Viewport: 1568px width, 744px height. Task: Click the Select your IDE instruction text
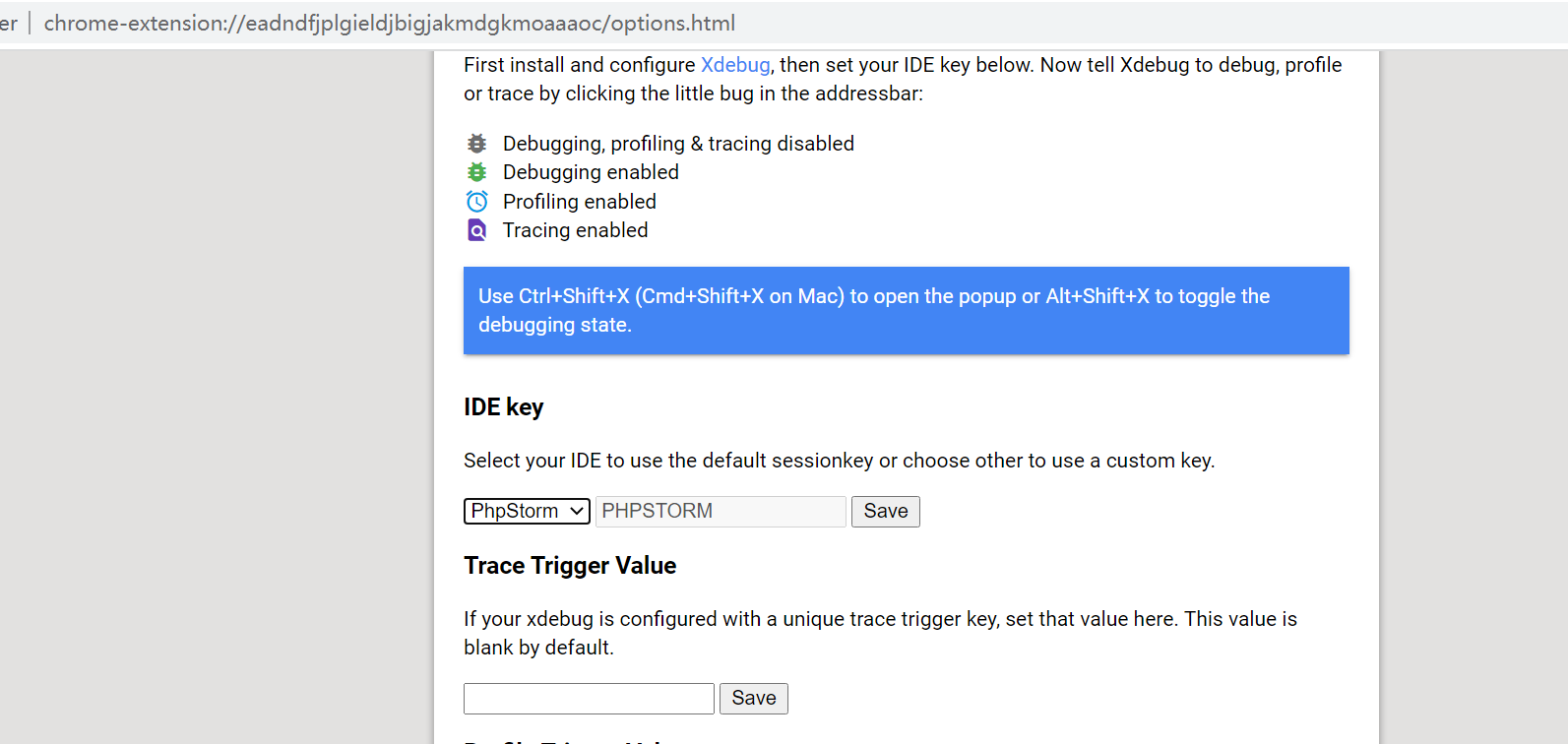pyautogui.click(x=839, y=461)
